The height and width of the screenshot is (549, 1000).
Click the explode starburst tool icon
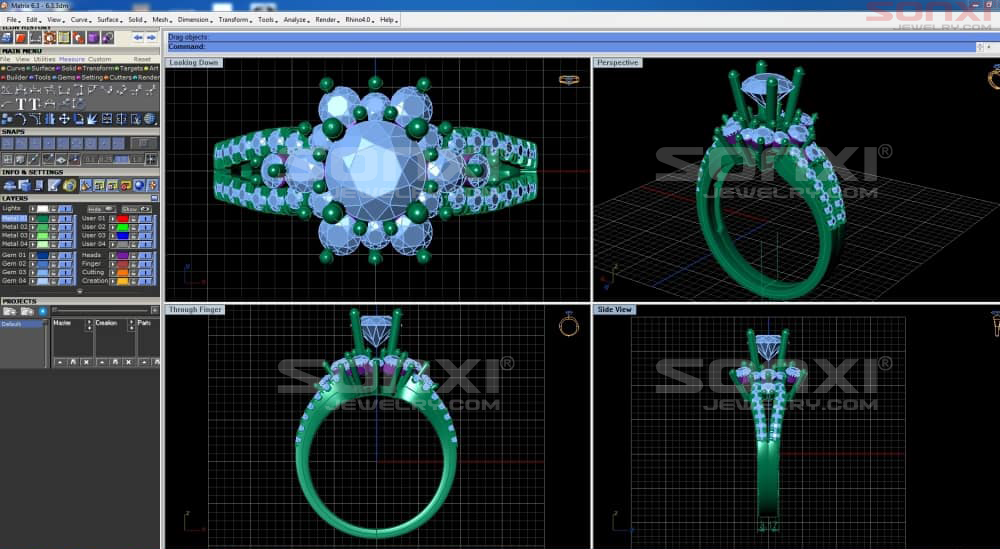92,119
